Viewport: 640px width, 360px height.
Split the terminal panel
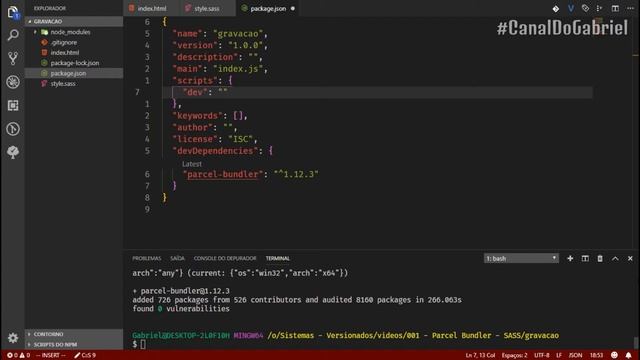coord(585,258)
